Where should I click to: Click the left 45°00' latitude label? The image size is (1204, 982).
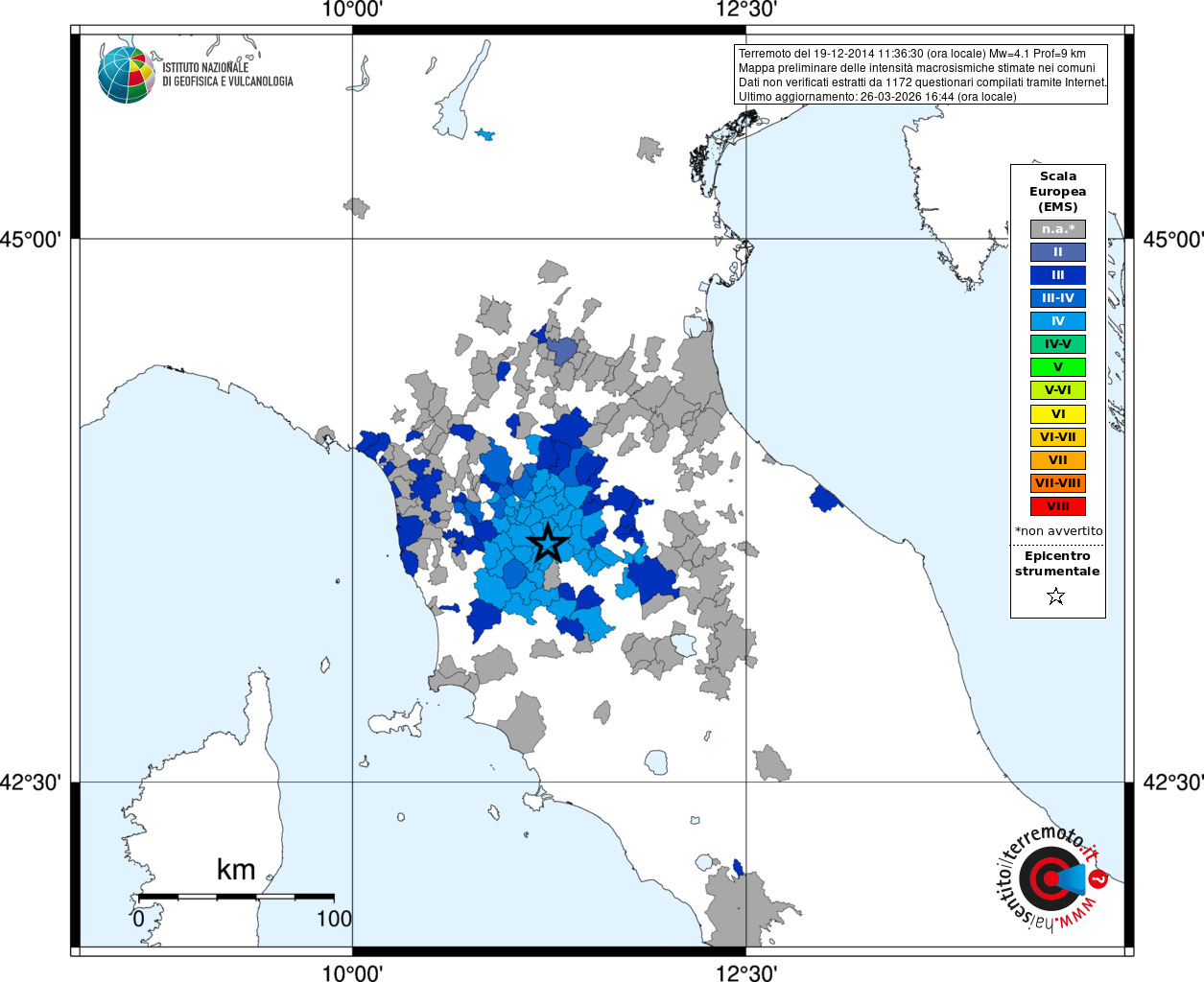click(31, 240)
